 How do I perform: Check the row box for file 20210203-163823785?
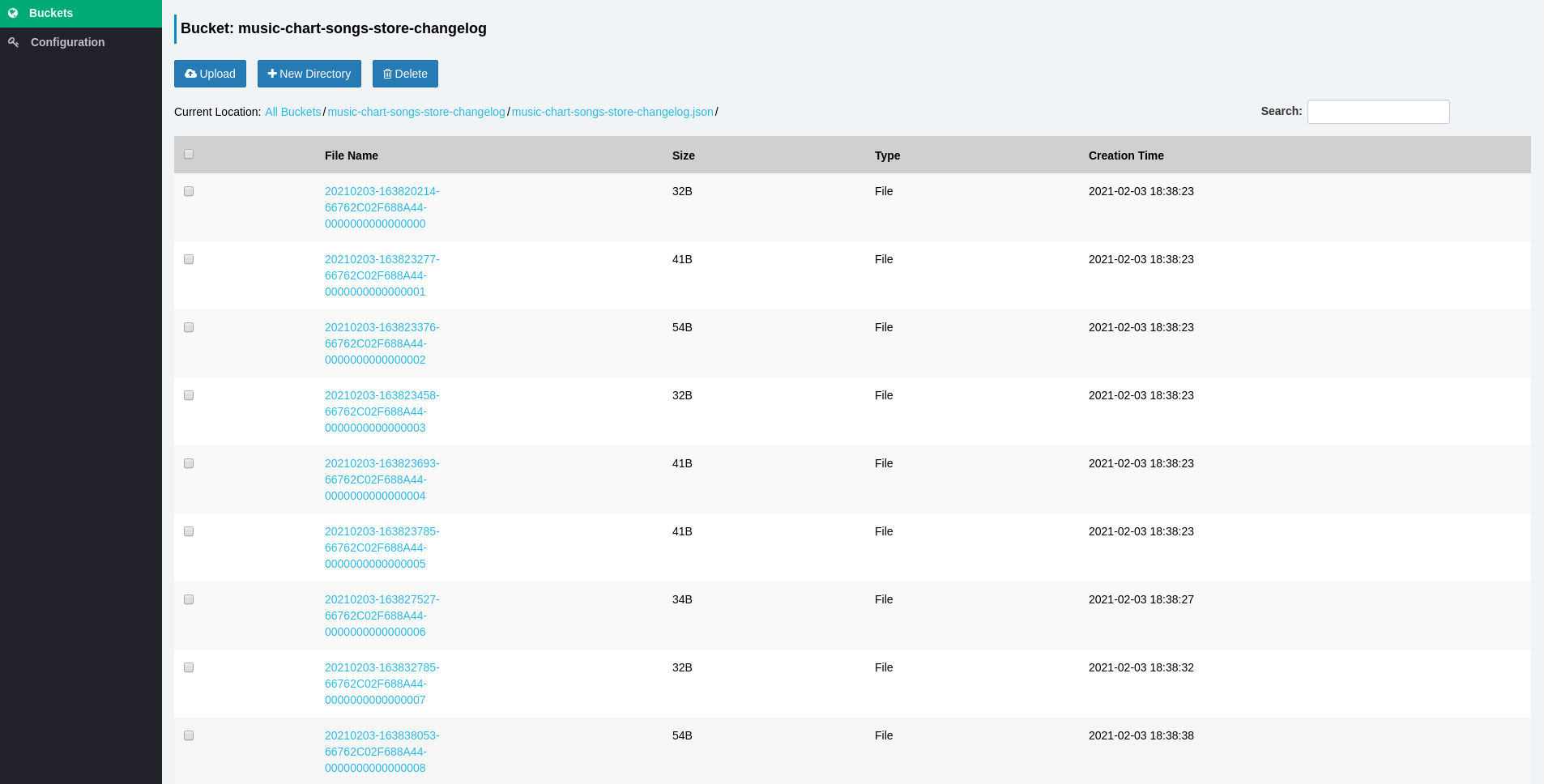tap(189, 531)
